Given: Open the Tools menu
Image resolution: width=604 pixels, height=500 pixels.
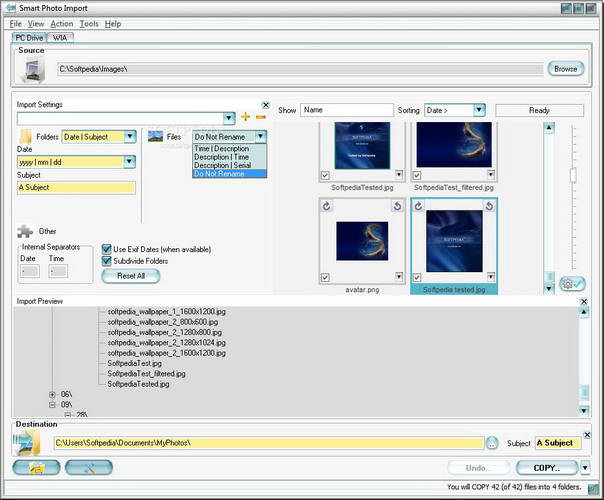Looking at the screenshot, I should click(x=89, y=23).
